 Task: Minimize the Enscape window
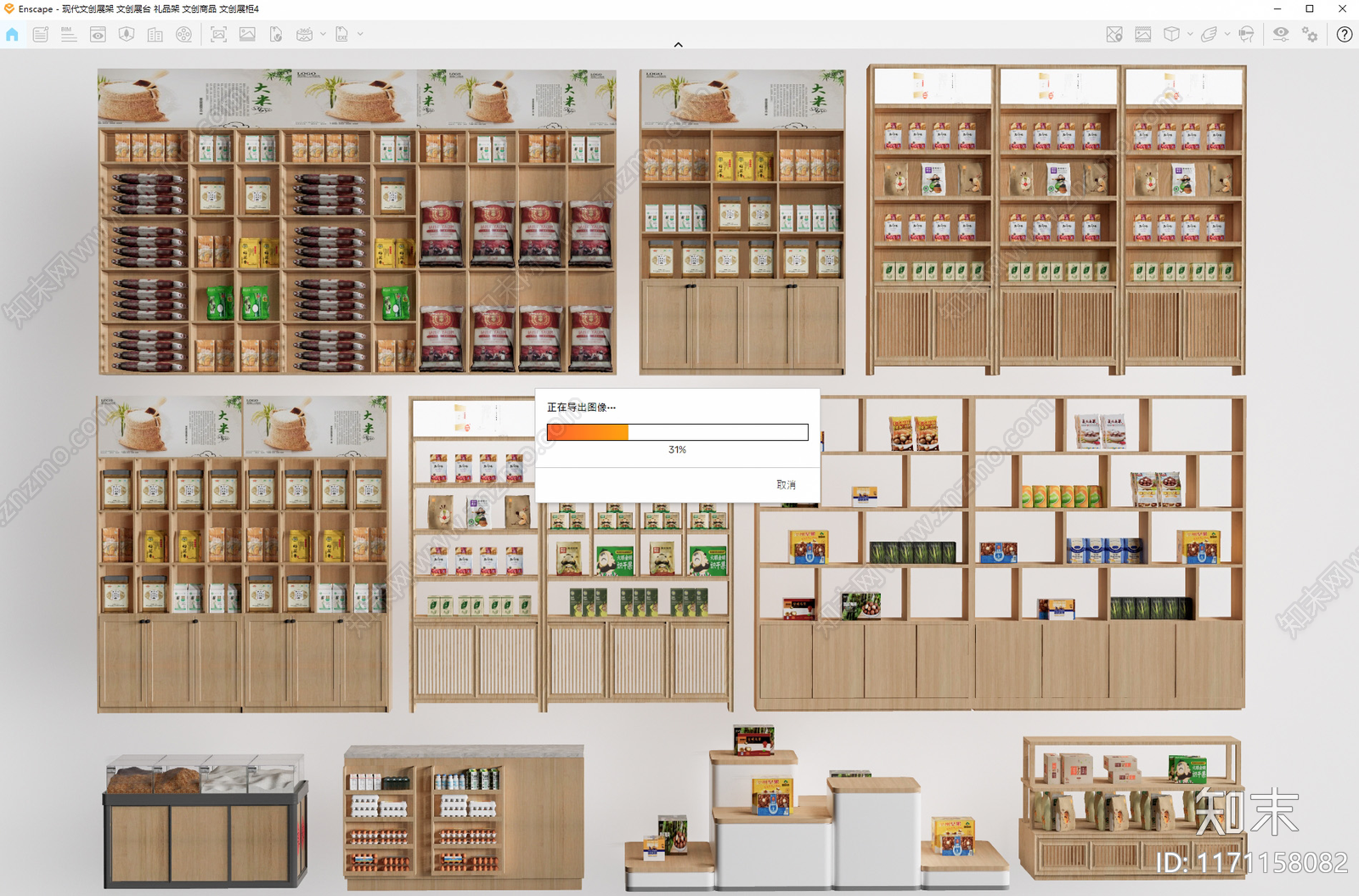point(1277,8)
